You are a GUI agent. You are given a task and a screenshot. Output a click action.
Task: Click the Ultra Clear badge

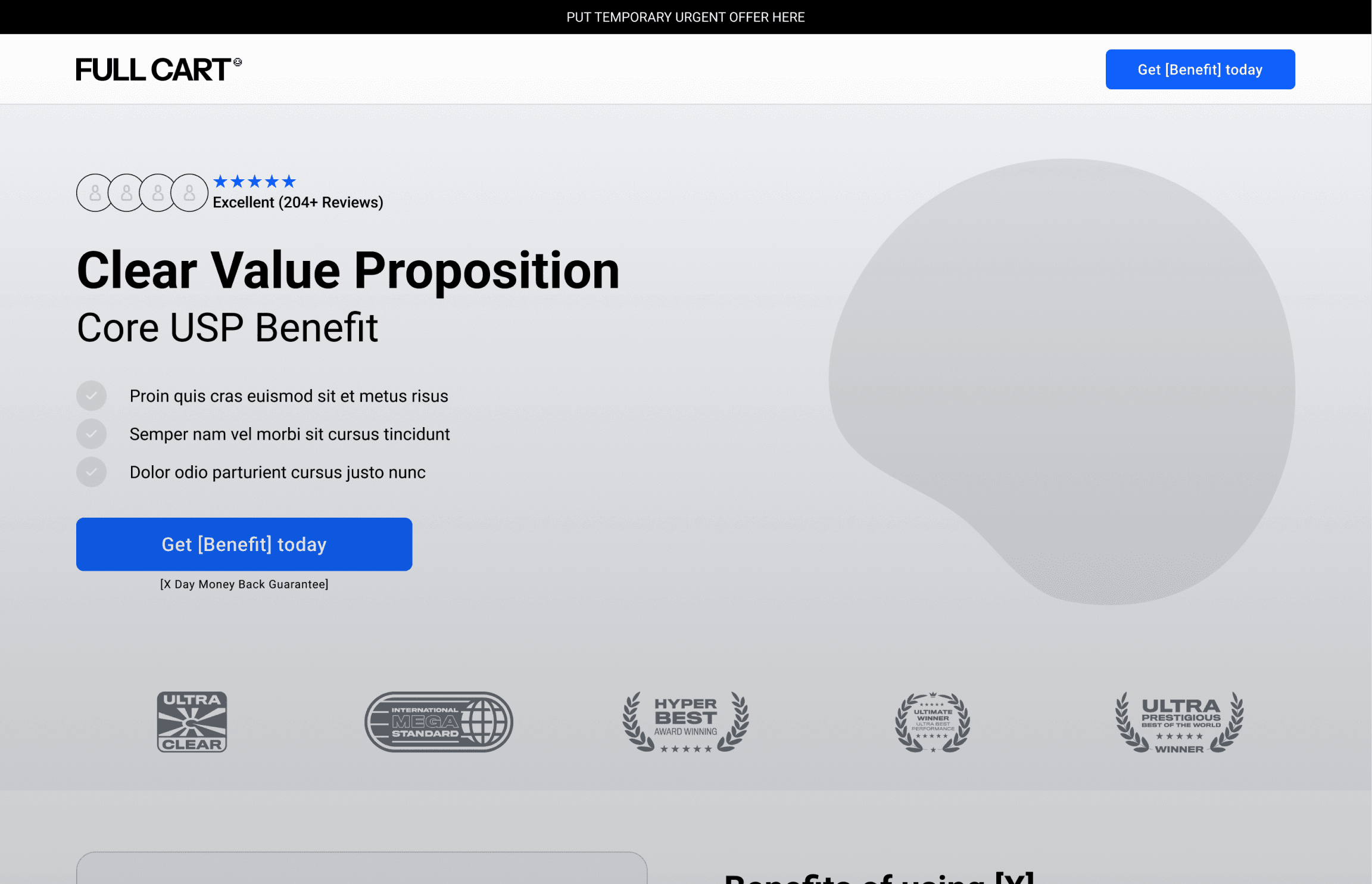coord(192,721)
